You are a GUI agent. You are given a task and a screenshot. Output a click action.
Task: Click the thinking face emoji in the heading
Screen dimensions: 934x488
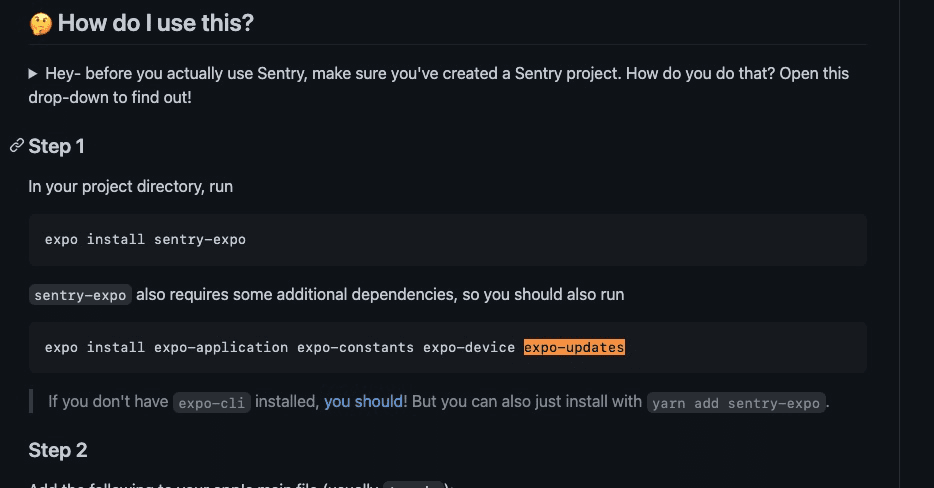pos(41,24)
